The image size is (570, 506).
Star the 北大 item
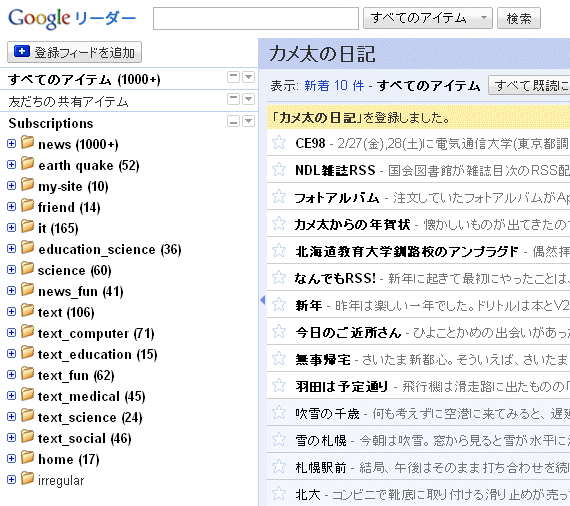(279, 494)
